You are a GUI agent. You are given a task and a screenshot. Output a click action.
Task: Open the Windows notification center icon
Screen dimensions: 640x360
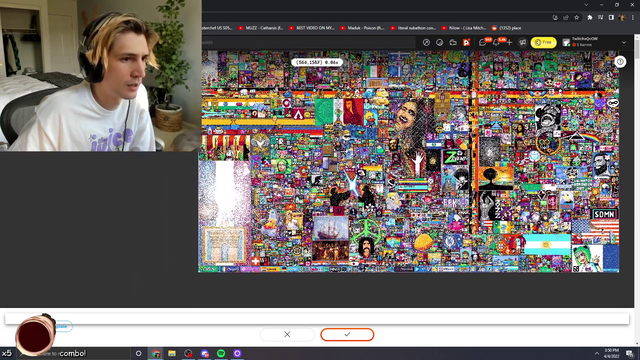click(x=630, y=353)
